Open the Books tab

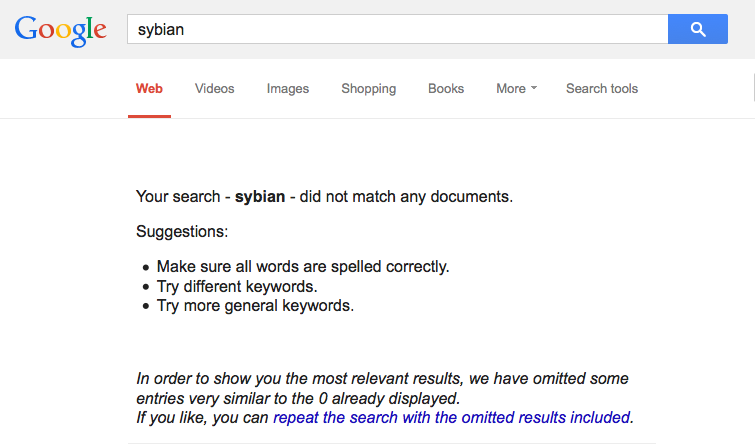(x=446, y=89)
